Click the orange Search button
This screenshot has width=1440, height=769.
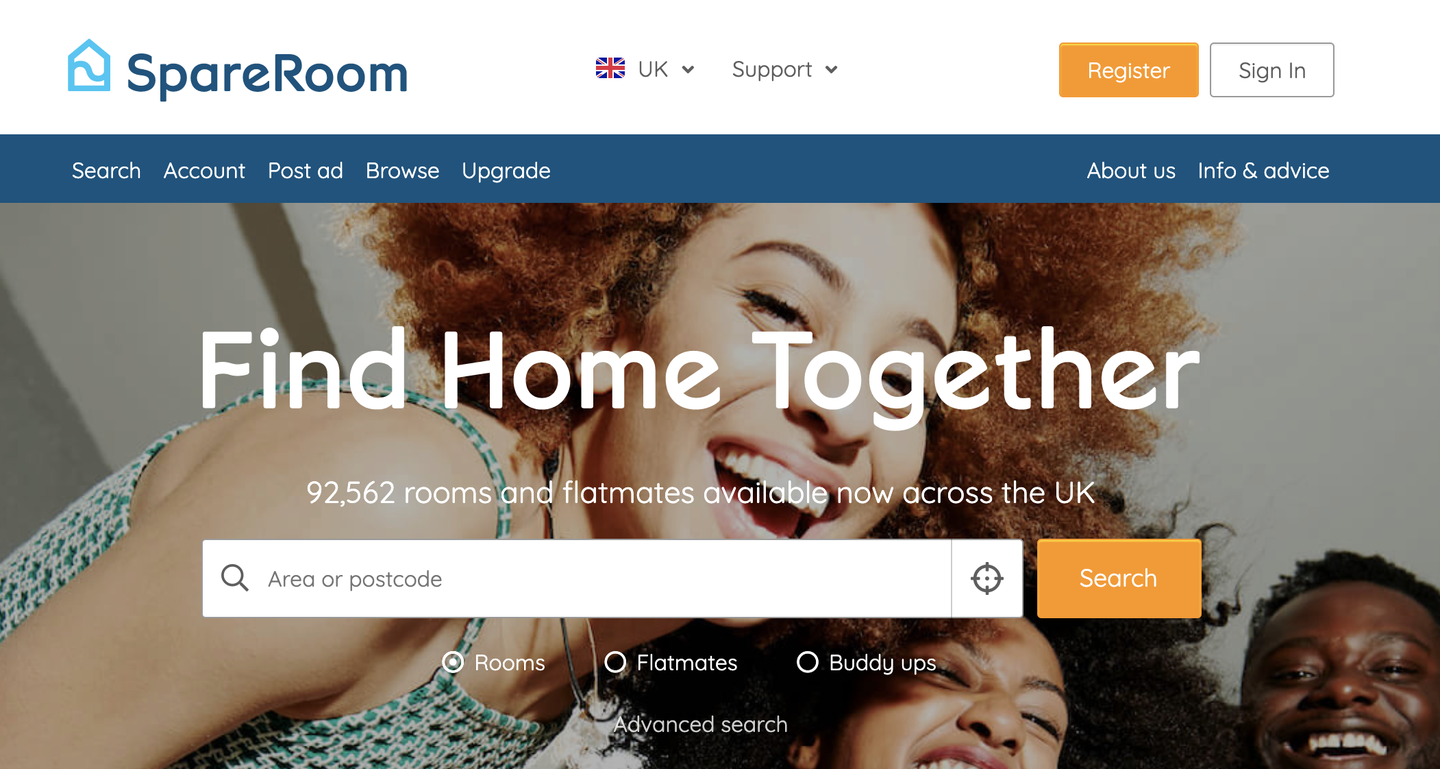point(1119,578)
